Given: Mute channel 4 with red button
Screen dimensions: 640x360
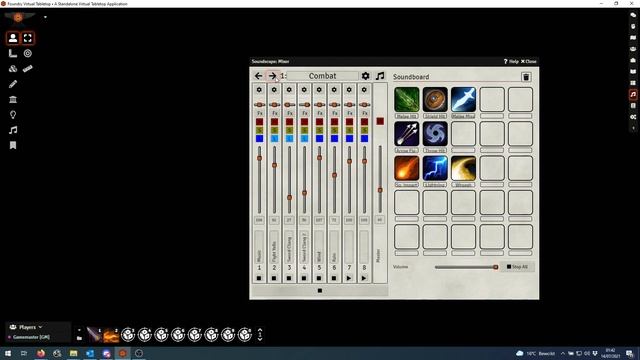Looking at the screenshot, I should (304, 122).
